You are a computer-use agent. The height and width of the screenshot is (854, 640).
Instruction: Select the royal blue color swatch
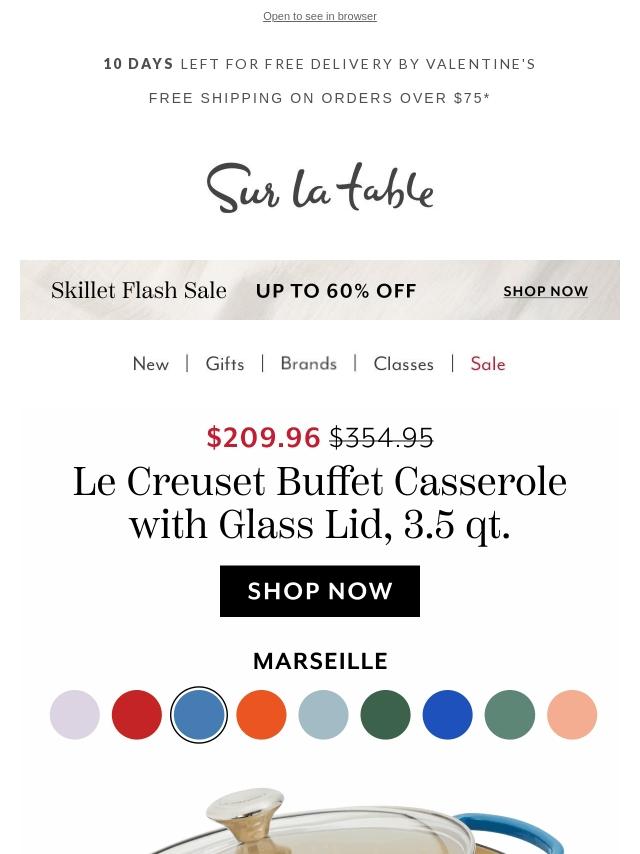pyautogui.click(x=447, y=715)
